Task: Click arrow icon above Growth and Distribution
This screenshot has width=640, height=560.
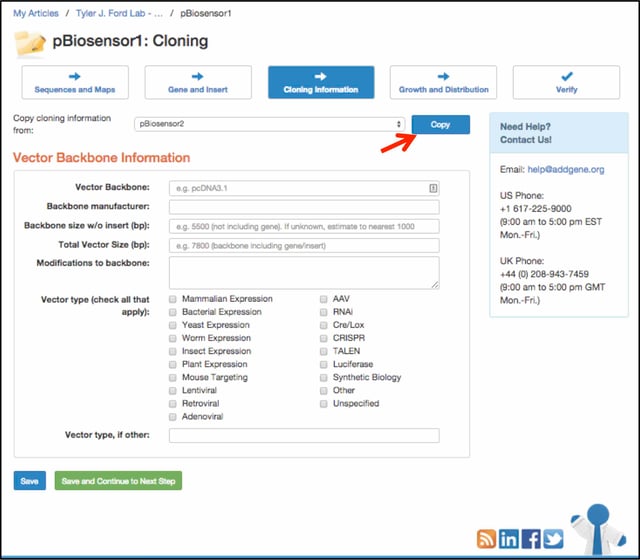Action: click(x=443, y=76)
